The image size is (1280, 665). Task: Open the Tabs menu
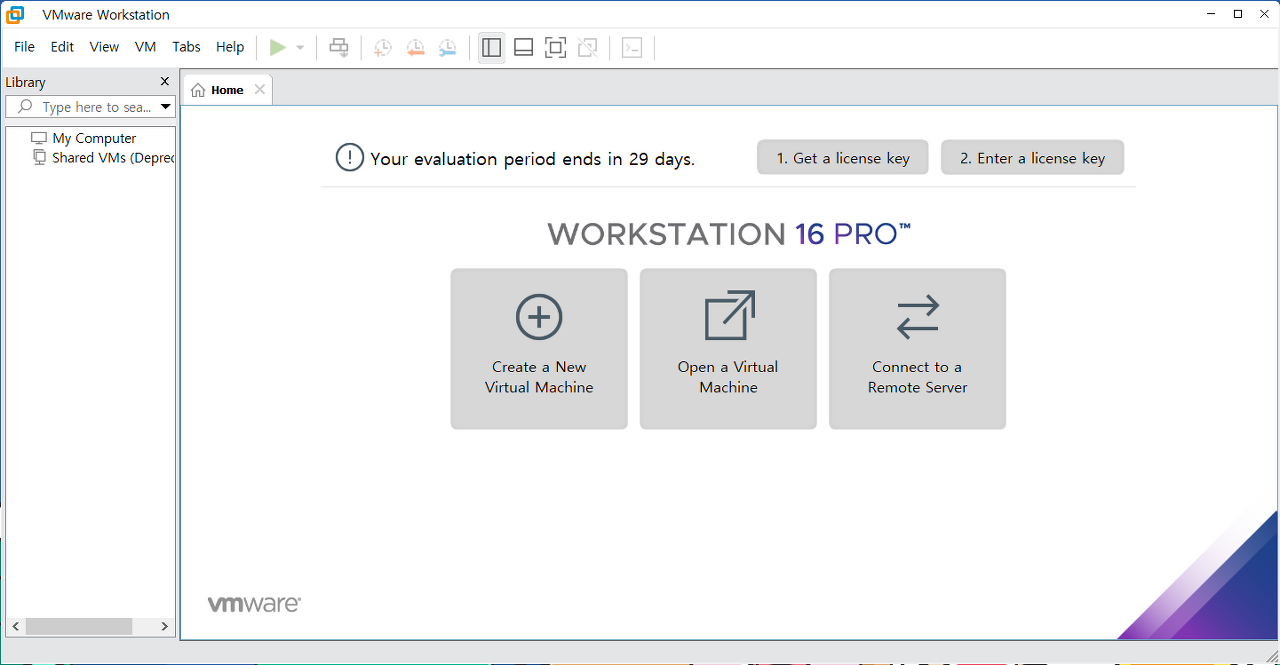click(x=186, y=47)
